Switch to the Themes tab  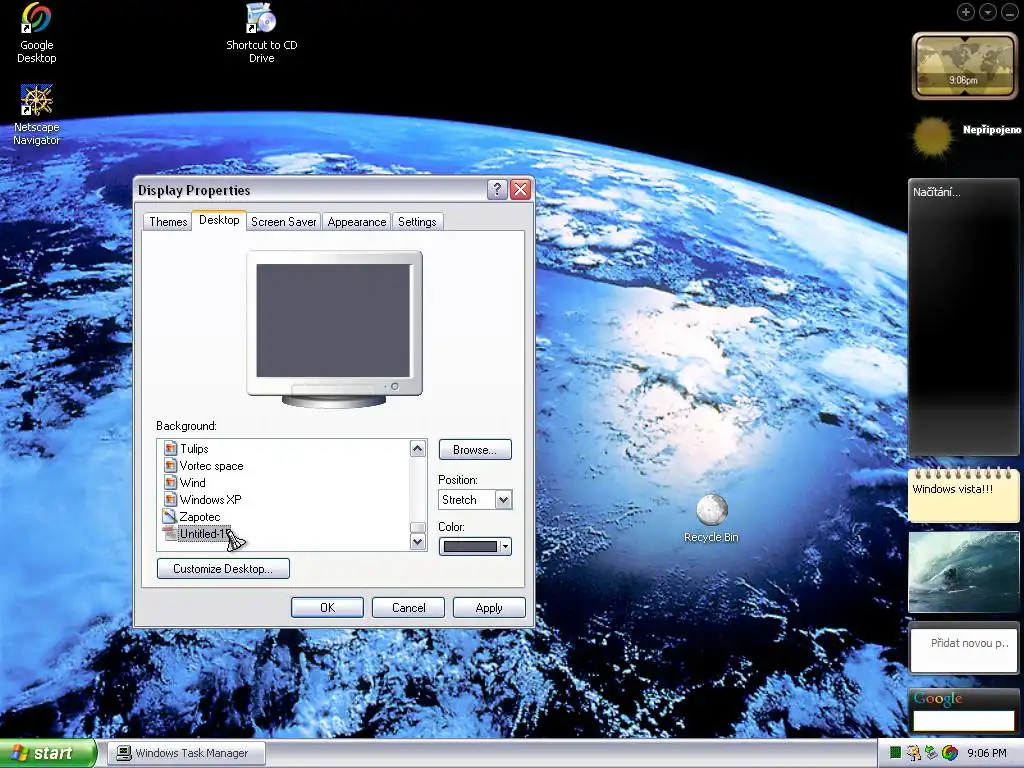(x=168, y=221)
